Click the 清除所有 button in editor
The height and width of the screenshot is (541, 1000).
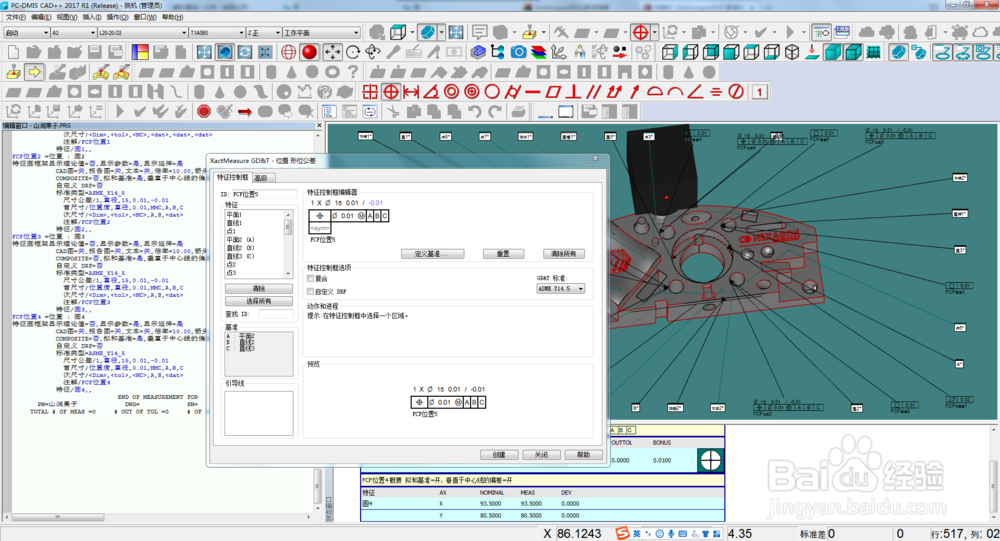point(564,254)
